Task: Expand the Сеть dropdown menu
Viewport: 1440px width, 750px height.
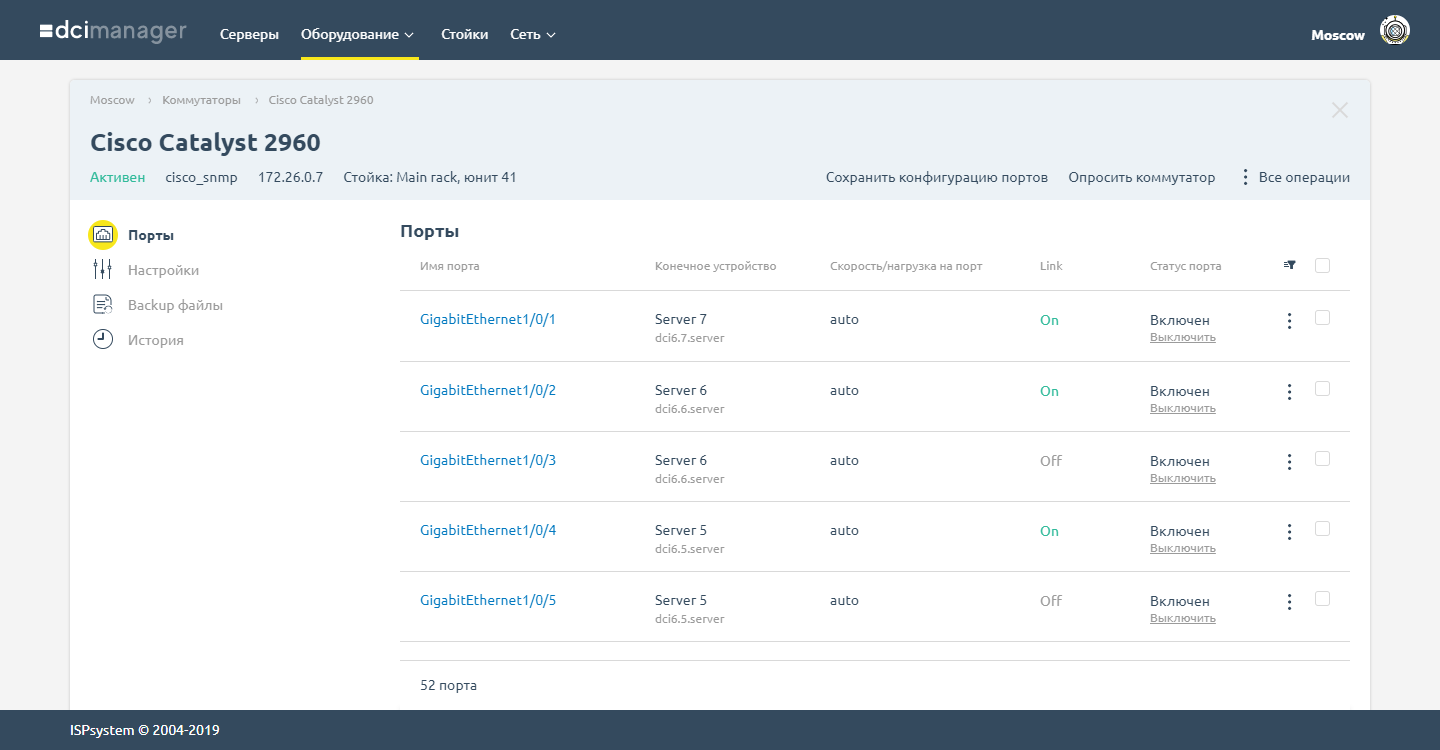Action: point(532,34)
